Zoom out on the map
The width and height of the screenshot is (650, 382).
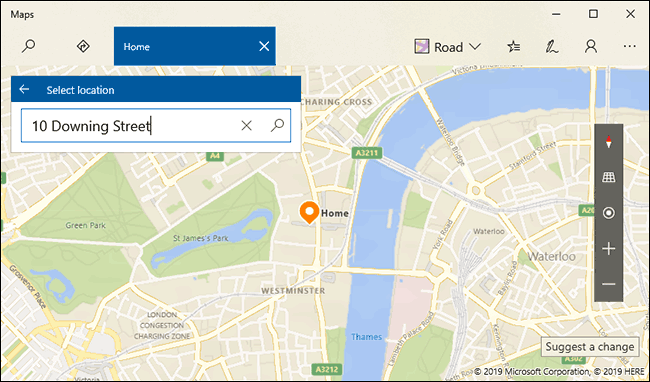coord(609,284)
